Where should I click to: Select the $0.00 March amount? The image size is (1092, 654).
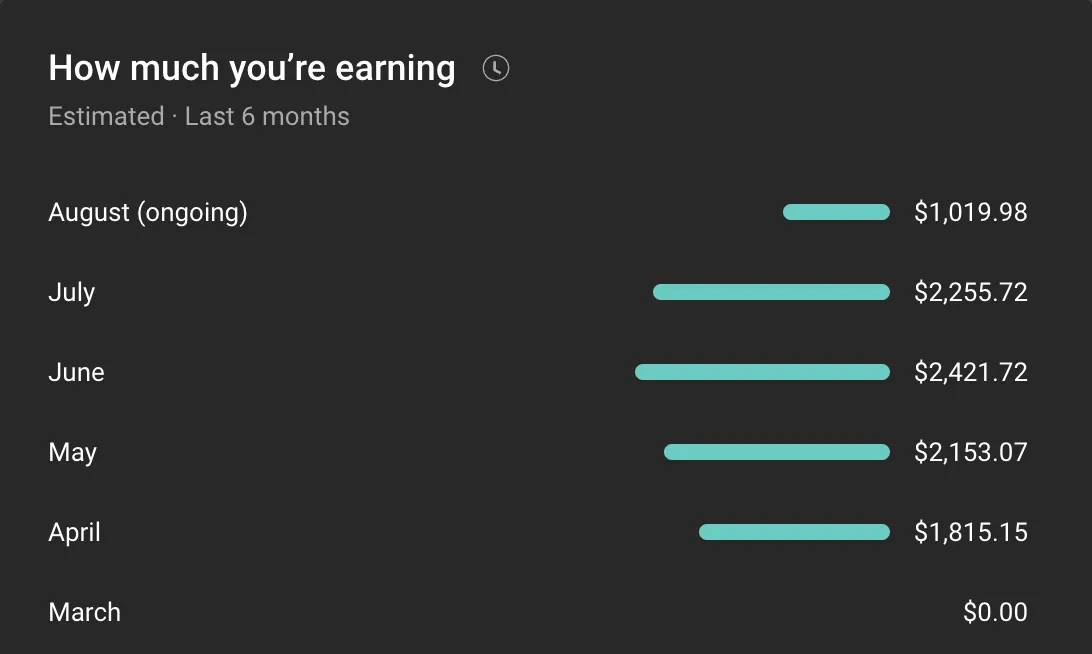coord(995,612)
